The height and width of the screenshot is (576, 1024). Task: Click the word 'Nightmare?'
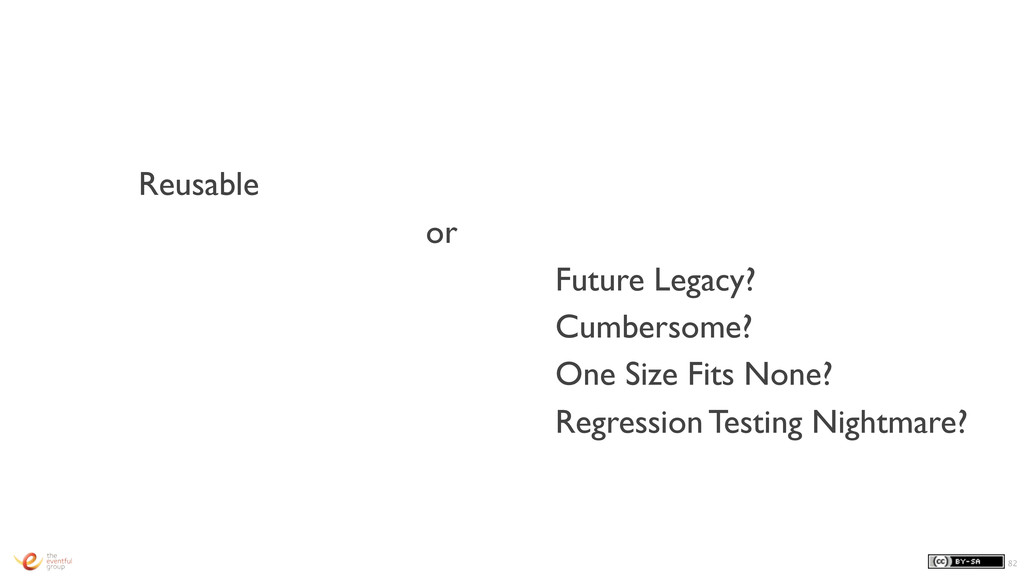point(889,423)
